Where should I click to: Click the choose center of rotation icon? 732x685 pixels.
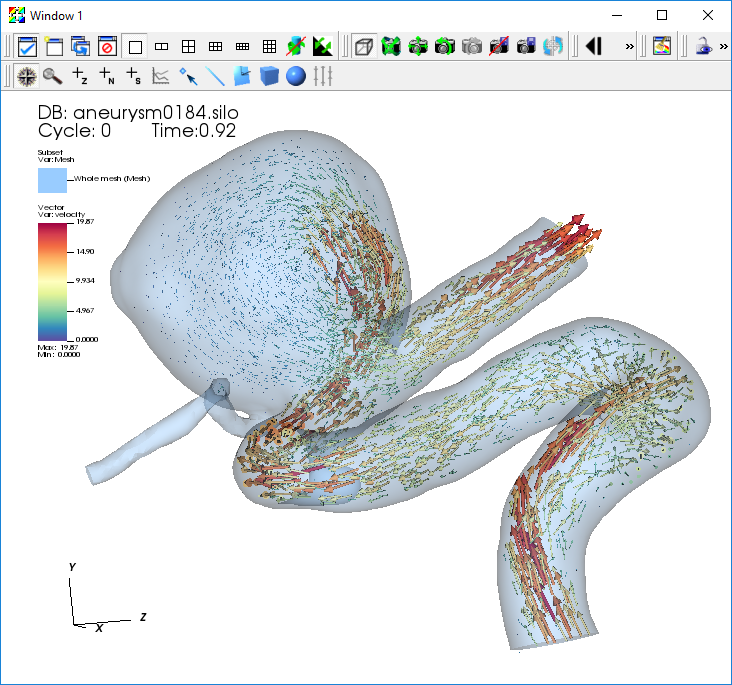553,46
